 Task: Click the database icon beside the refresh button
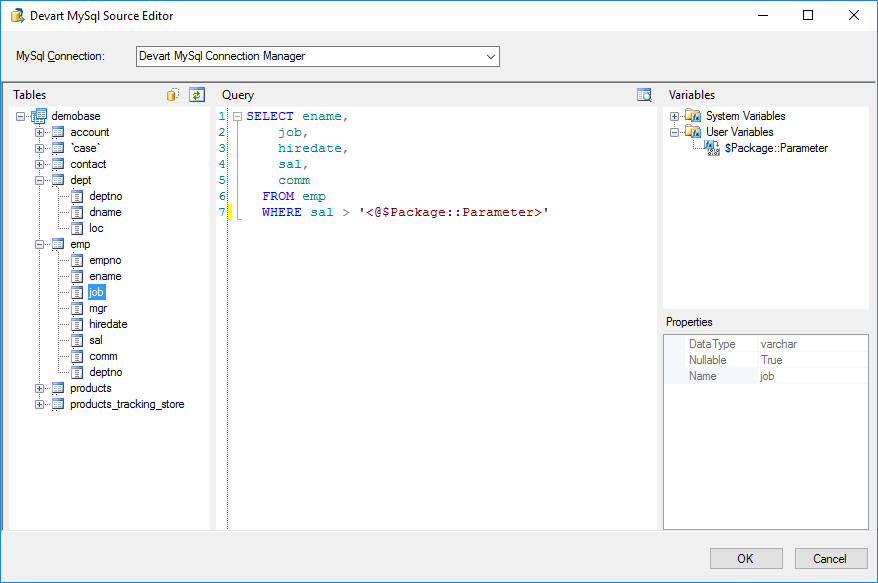(172, 94)
